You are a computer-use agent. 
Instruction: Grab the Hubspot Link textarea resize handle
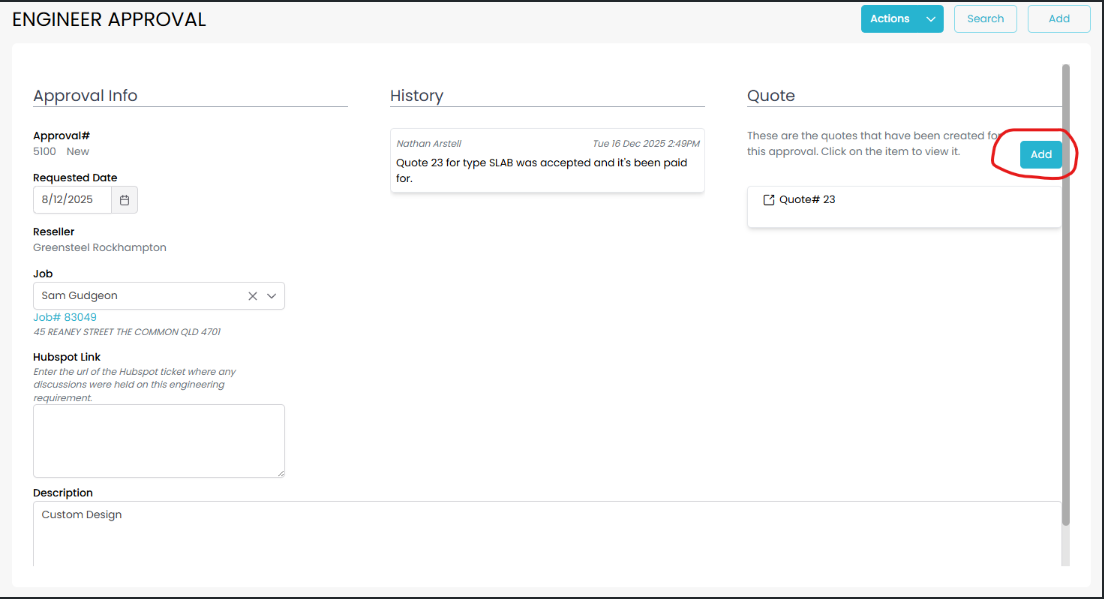click(x=279, y=472)
